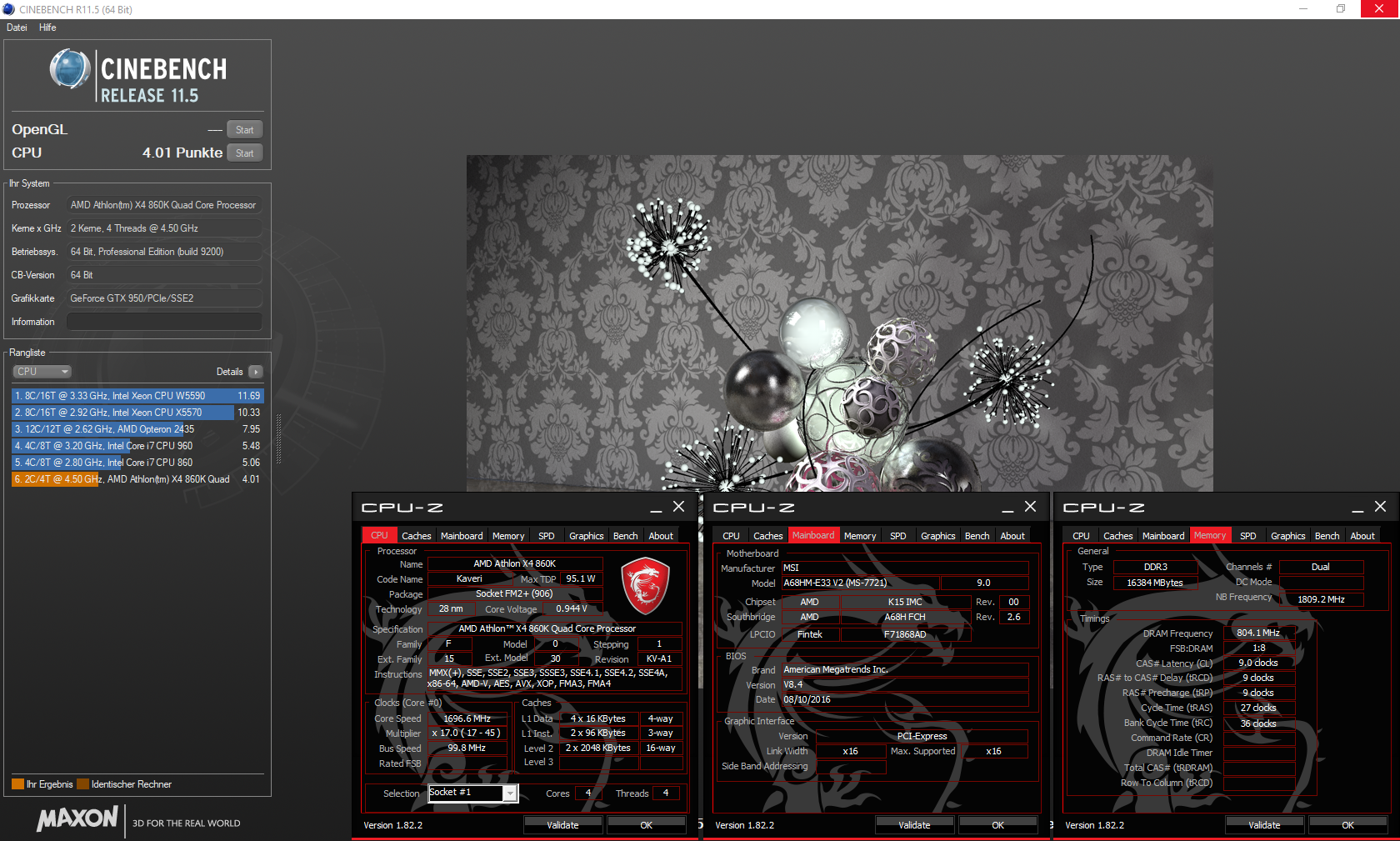Screen dimensions: 1400x841
Task: Open SPD tab in first CPU-Z window
Action: coord(547,536)
